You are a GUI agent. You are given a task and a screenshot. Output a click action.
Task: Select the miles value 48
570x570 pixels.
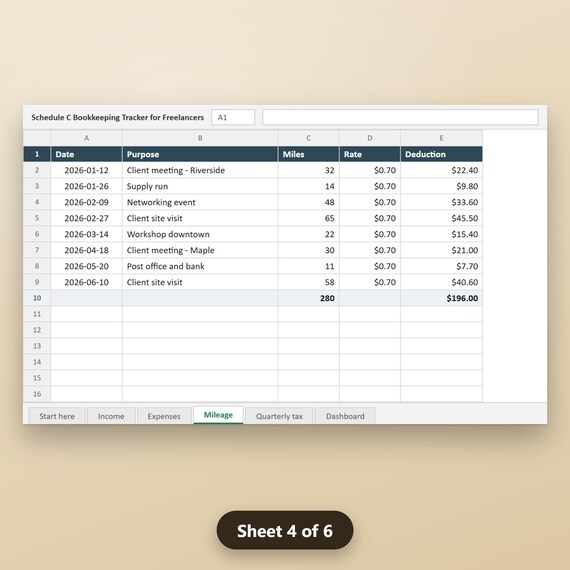tap(309, 202)
